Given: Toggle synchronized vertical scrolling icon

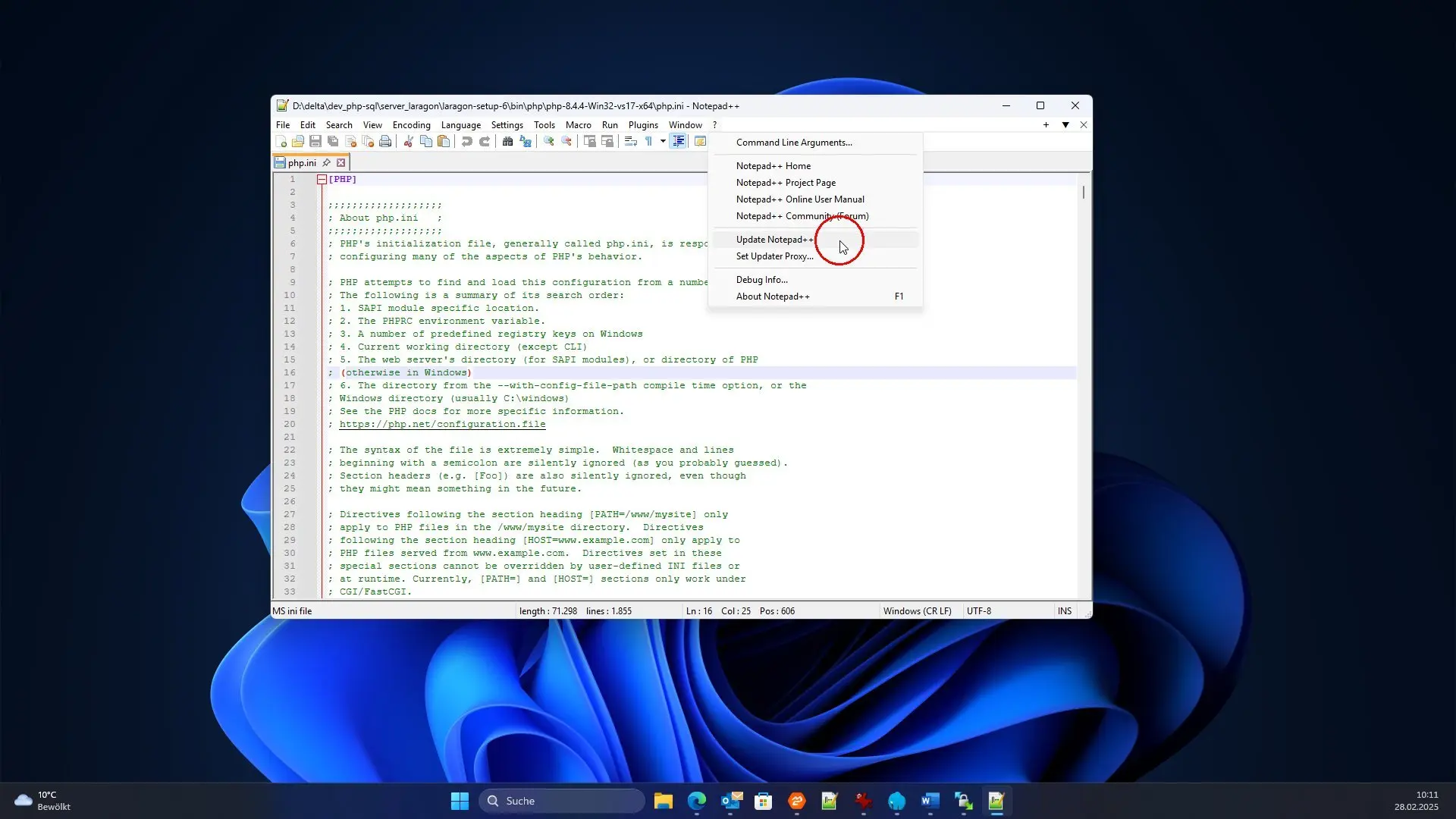Looking at the screenshot, I should 589,142.
